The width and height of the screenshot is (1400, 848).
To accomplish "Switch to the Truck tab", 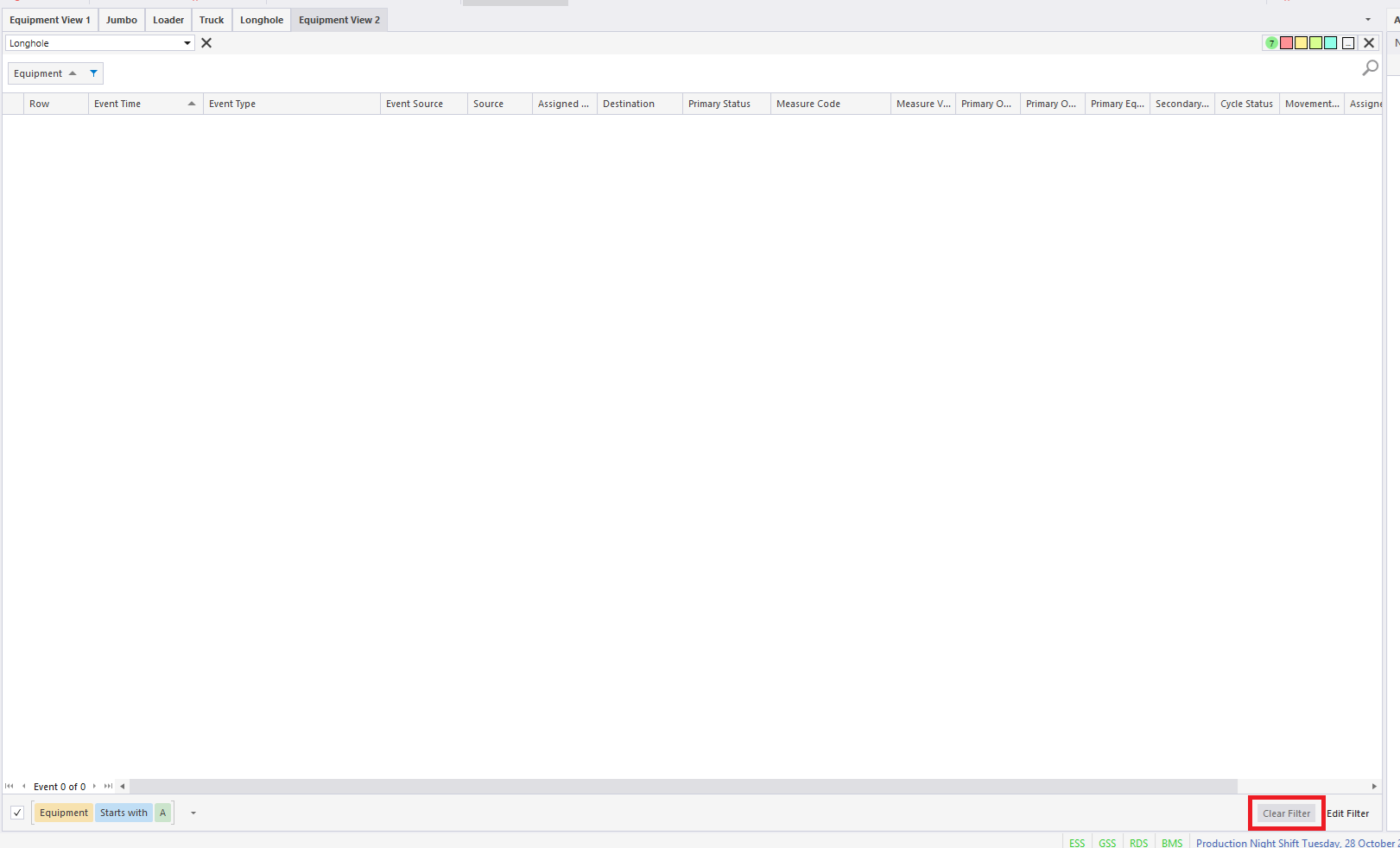I will pyautogui.click(x=212, y=20).
